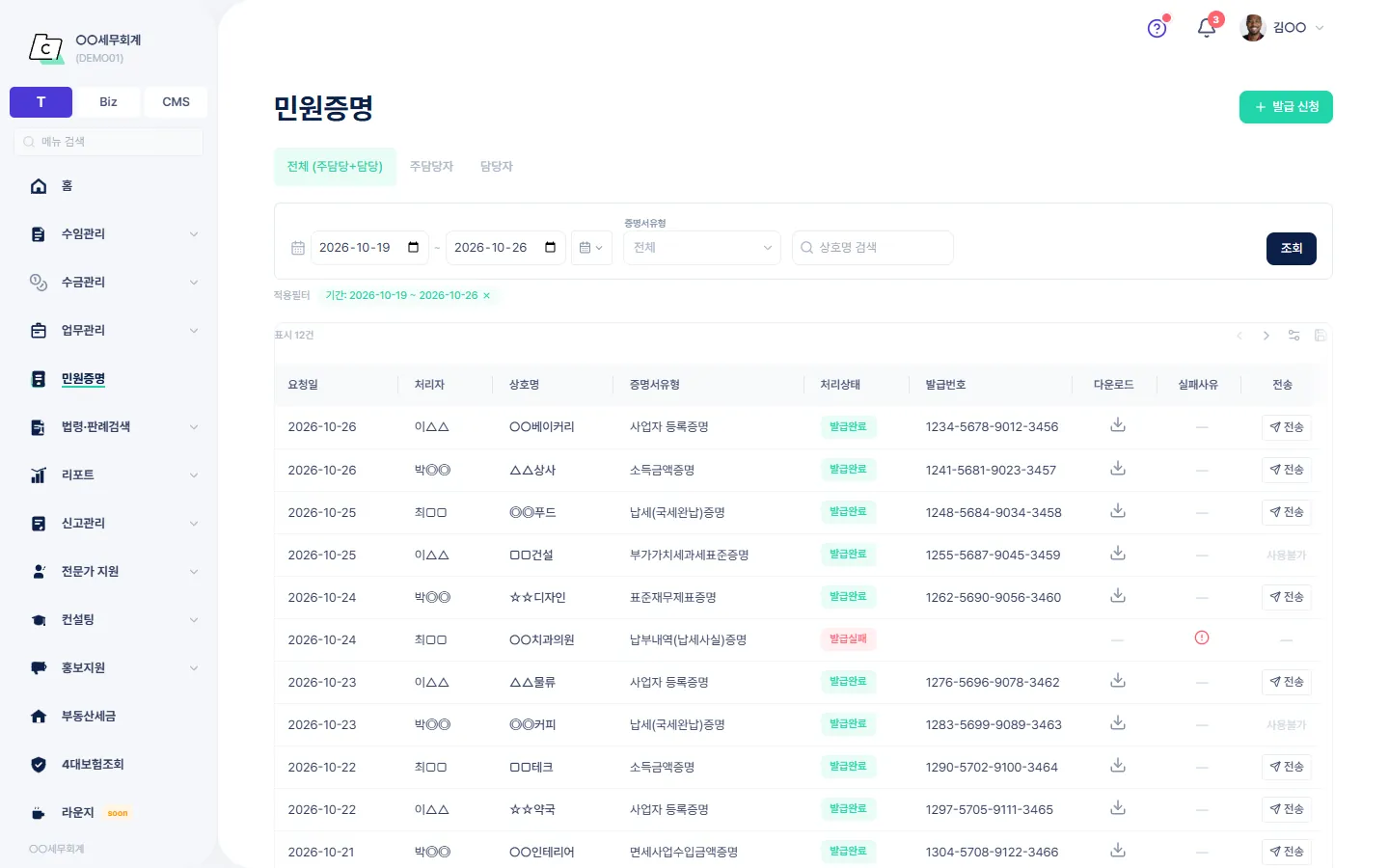Download the ☆☆디자인 표준재무제표증명
Screen dimensions: 1389x868
pos(1118,595)
